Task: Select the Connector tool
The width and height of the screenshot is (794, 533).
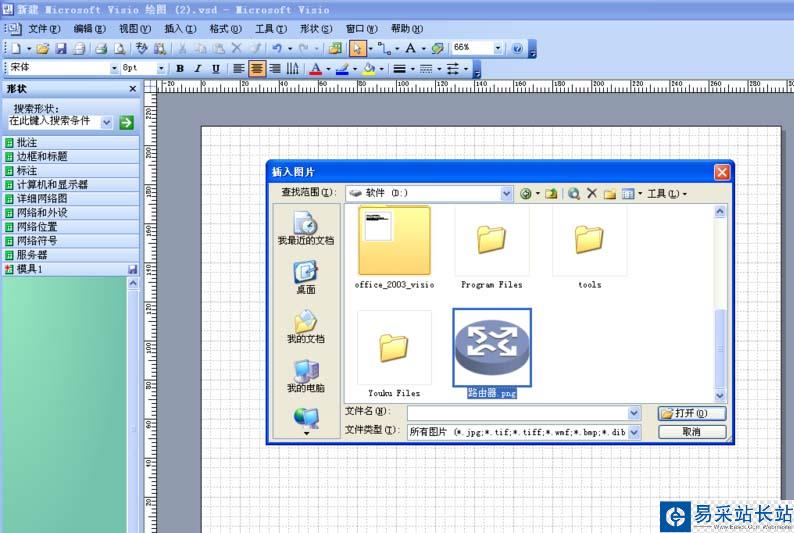Action: [384, 49]
